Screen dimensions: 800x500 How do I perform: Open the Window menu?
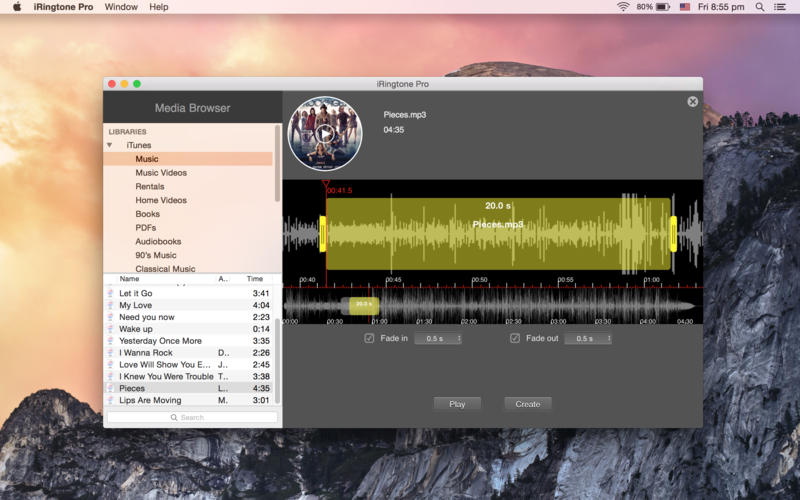point(121,7)
